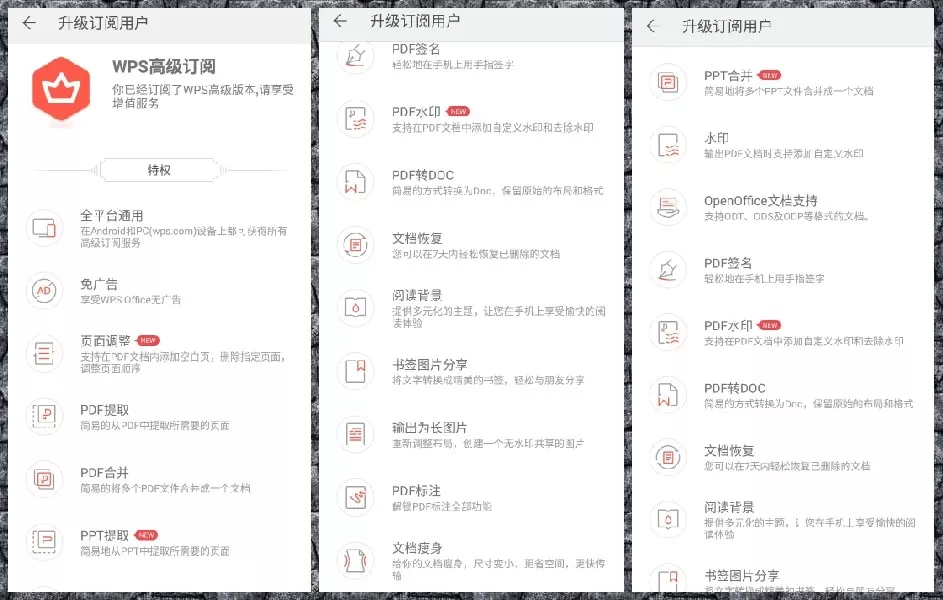The image size is (943, 600).
Task: Select 文档恢复 icon in right panel
Action: pos(668,458)
